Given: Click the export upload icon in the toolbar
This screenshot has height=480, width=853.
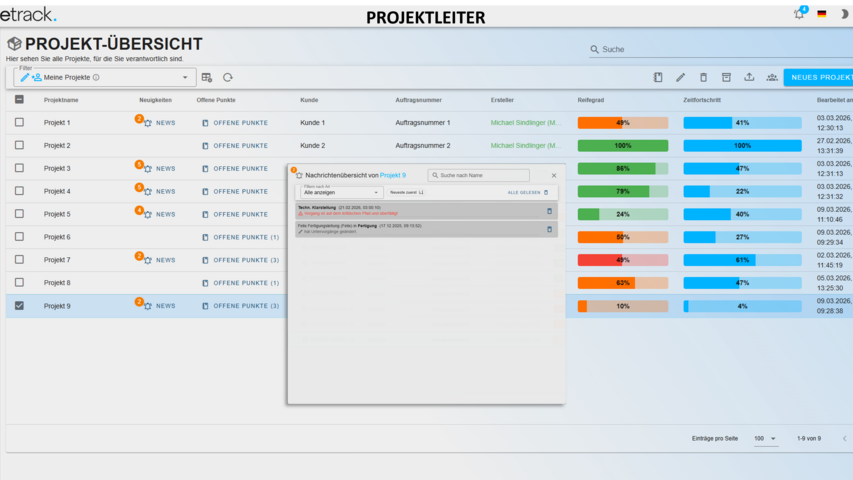Looking at the screenshot, I should pos(749,77).
